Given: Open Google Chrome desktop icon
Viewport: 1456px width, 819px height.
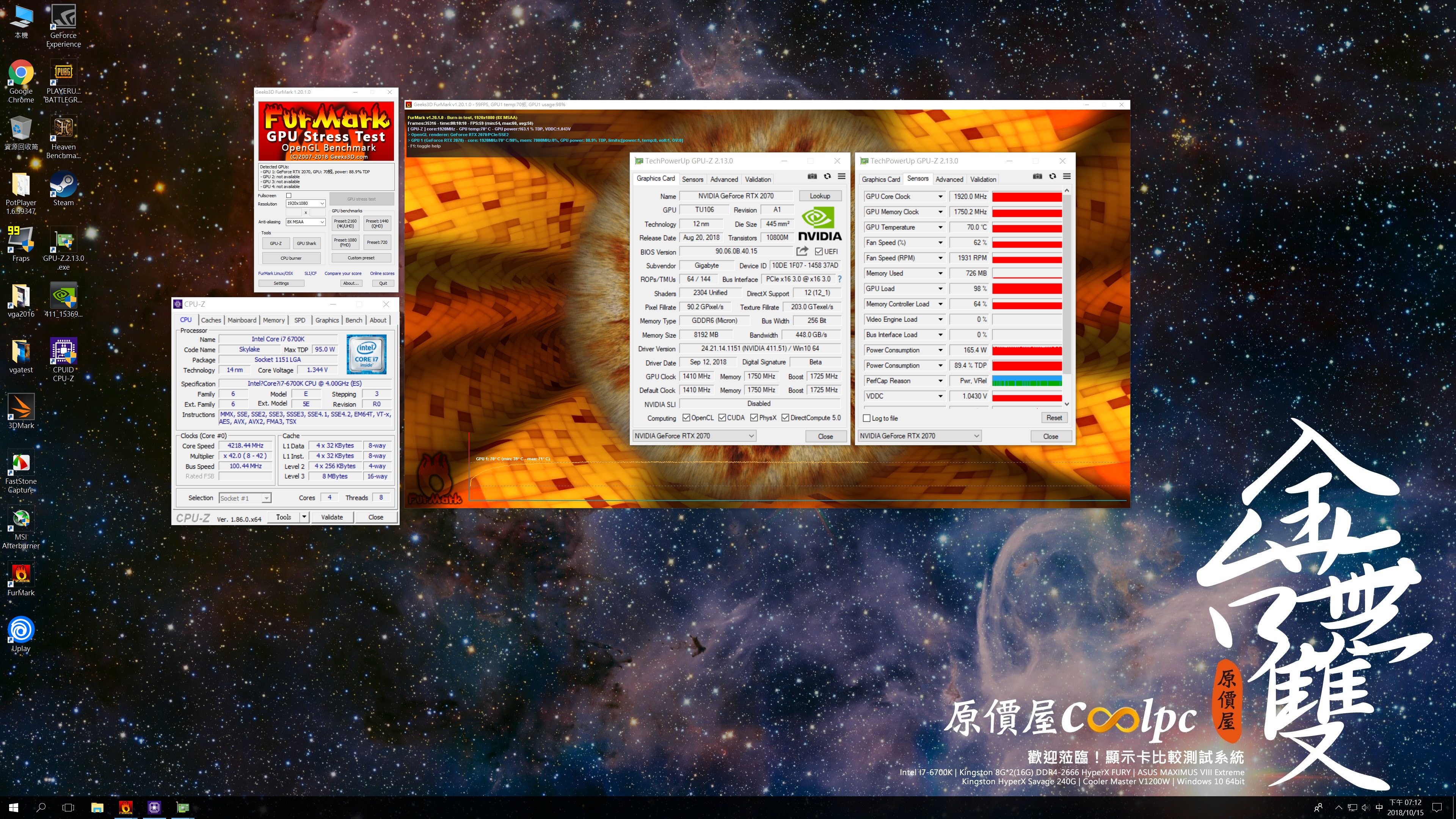Looking at the screenshot, I should pos(21,81).
